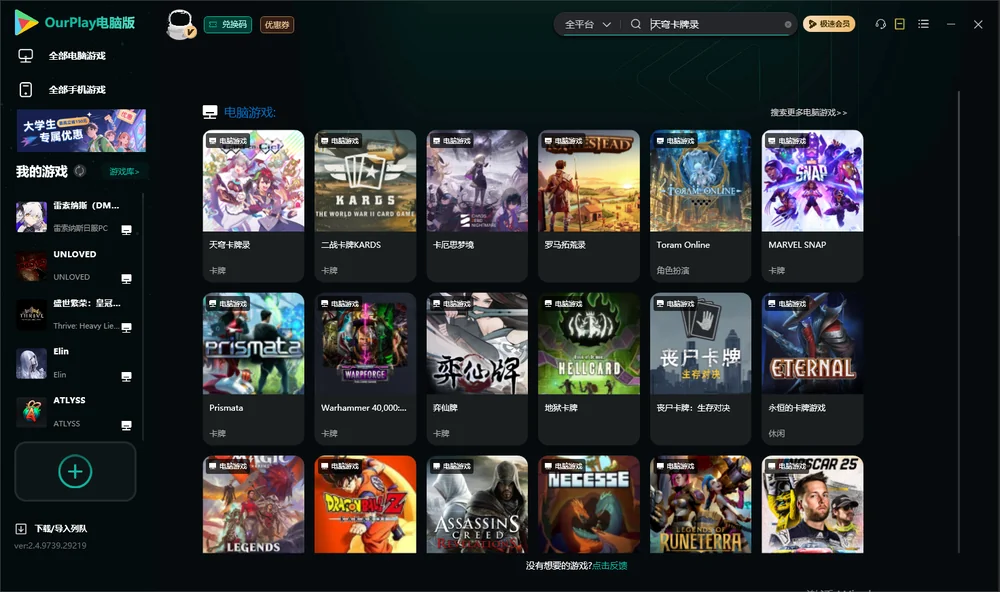The image size is (1000, 592).
Task: Click 角色扮演 genre tag under Toram Online
Action: tap(673, 270)
